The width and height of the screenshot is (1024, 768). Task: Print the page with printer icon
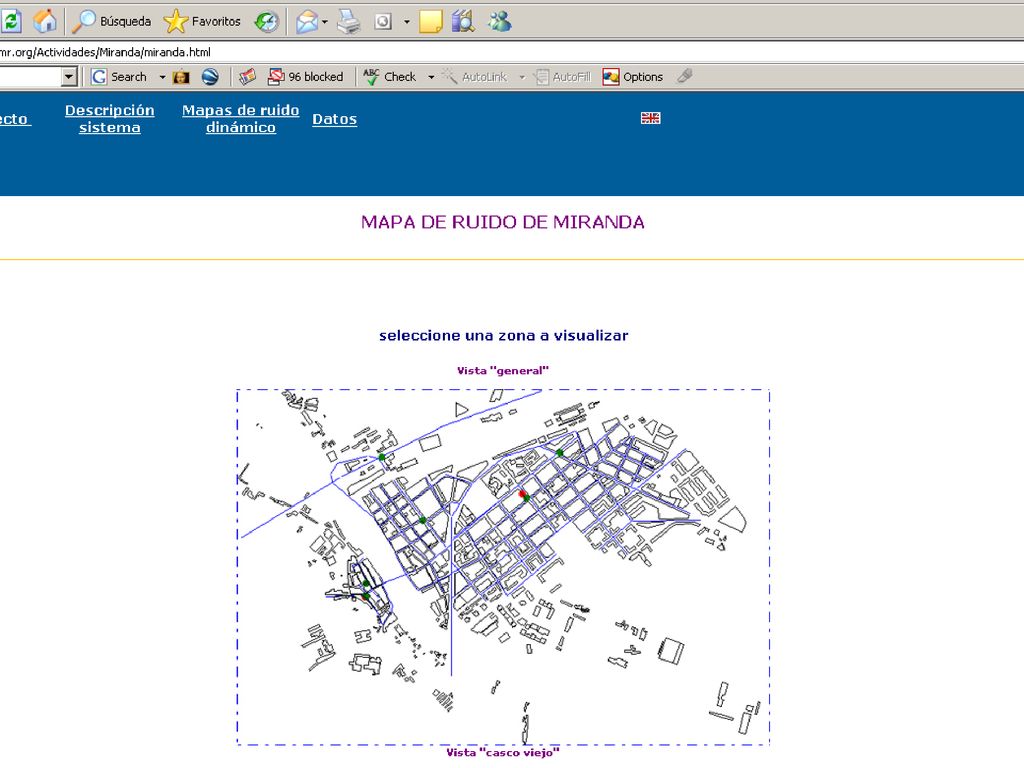coord(348,22)
